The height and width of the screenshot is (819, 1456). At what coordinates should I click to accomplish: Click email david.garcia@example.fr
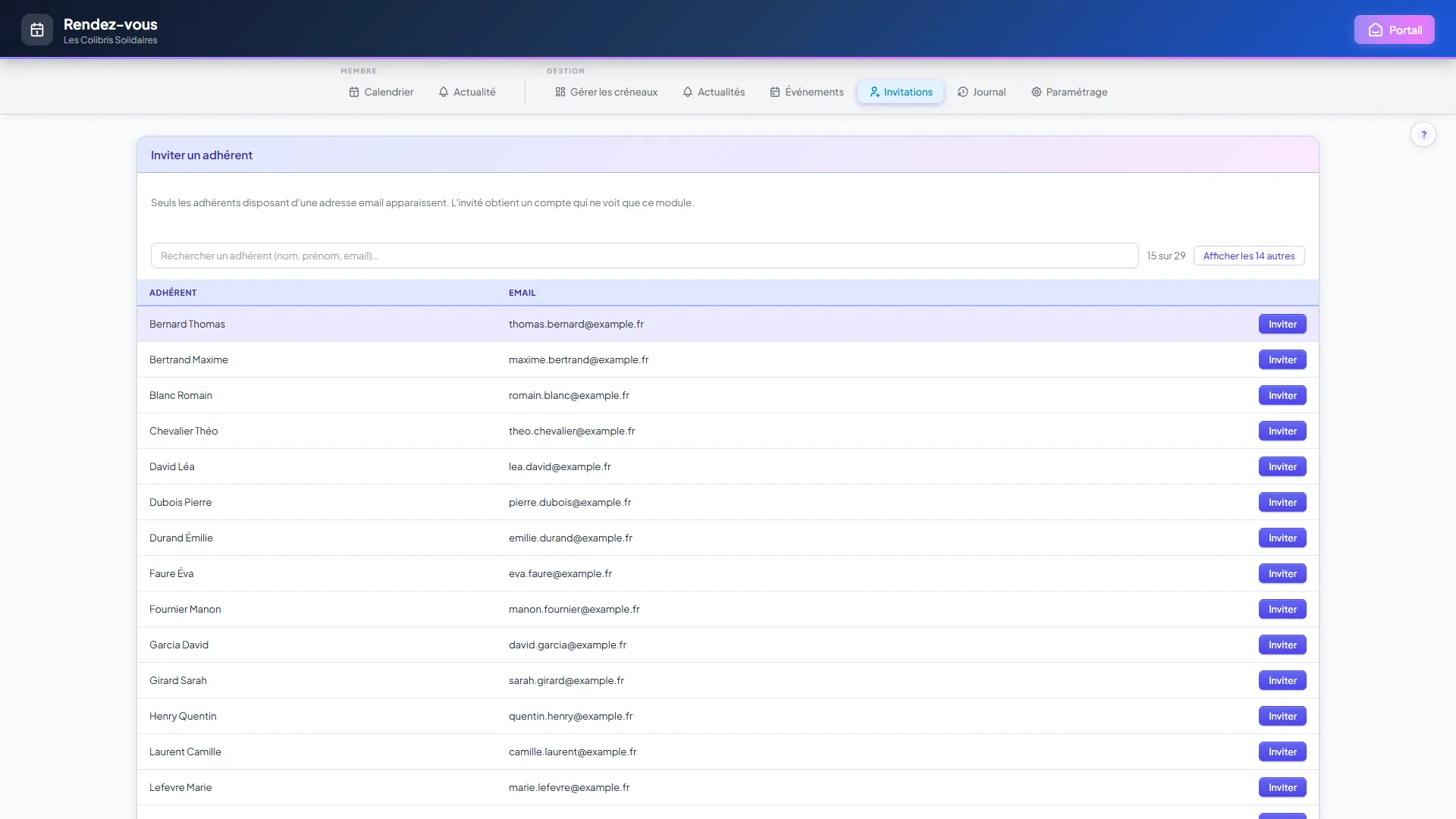(567, 645)
